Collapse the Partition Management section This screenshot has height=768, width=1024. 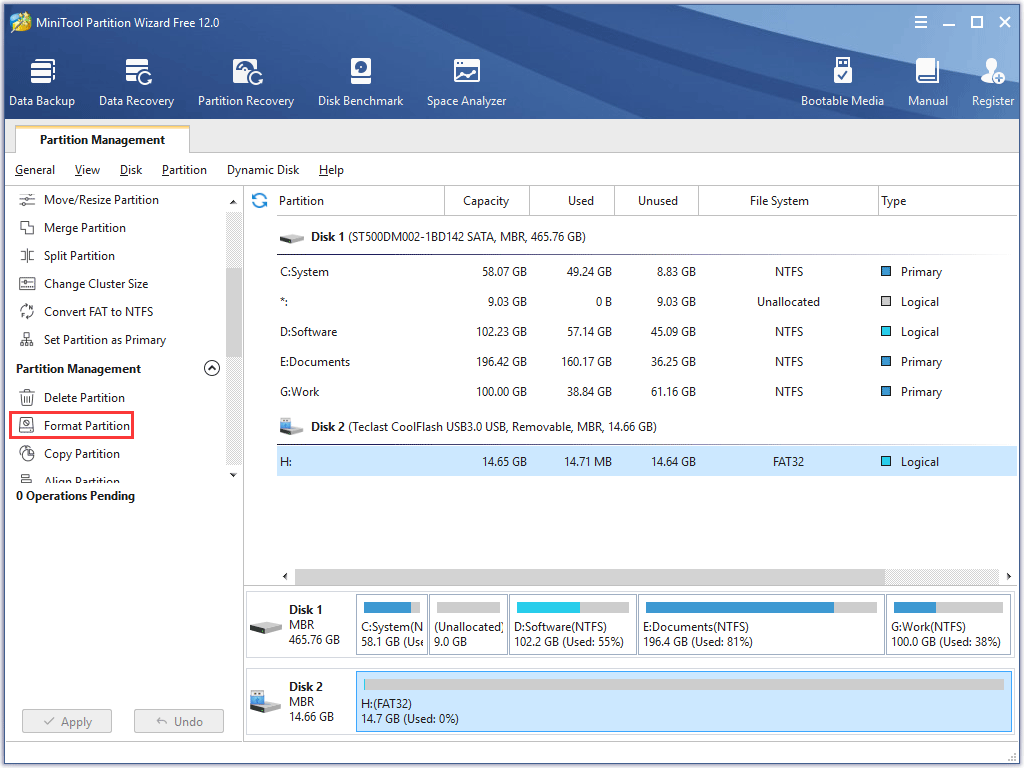212,368
